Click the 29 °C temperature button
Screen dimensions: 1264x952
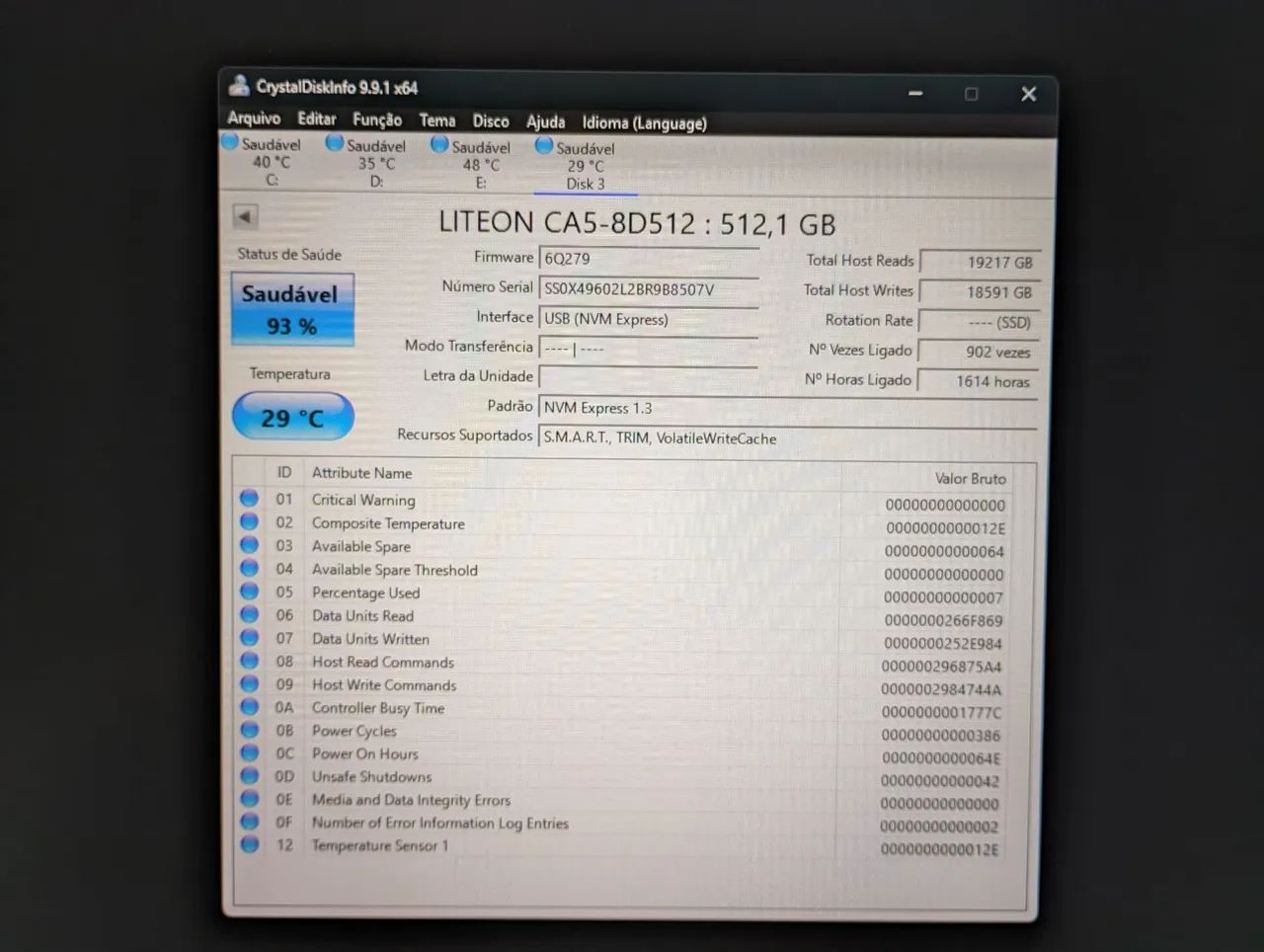[292, 417]
